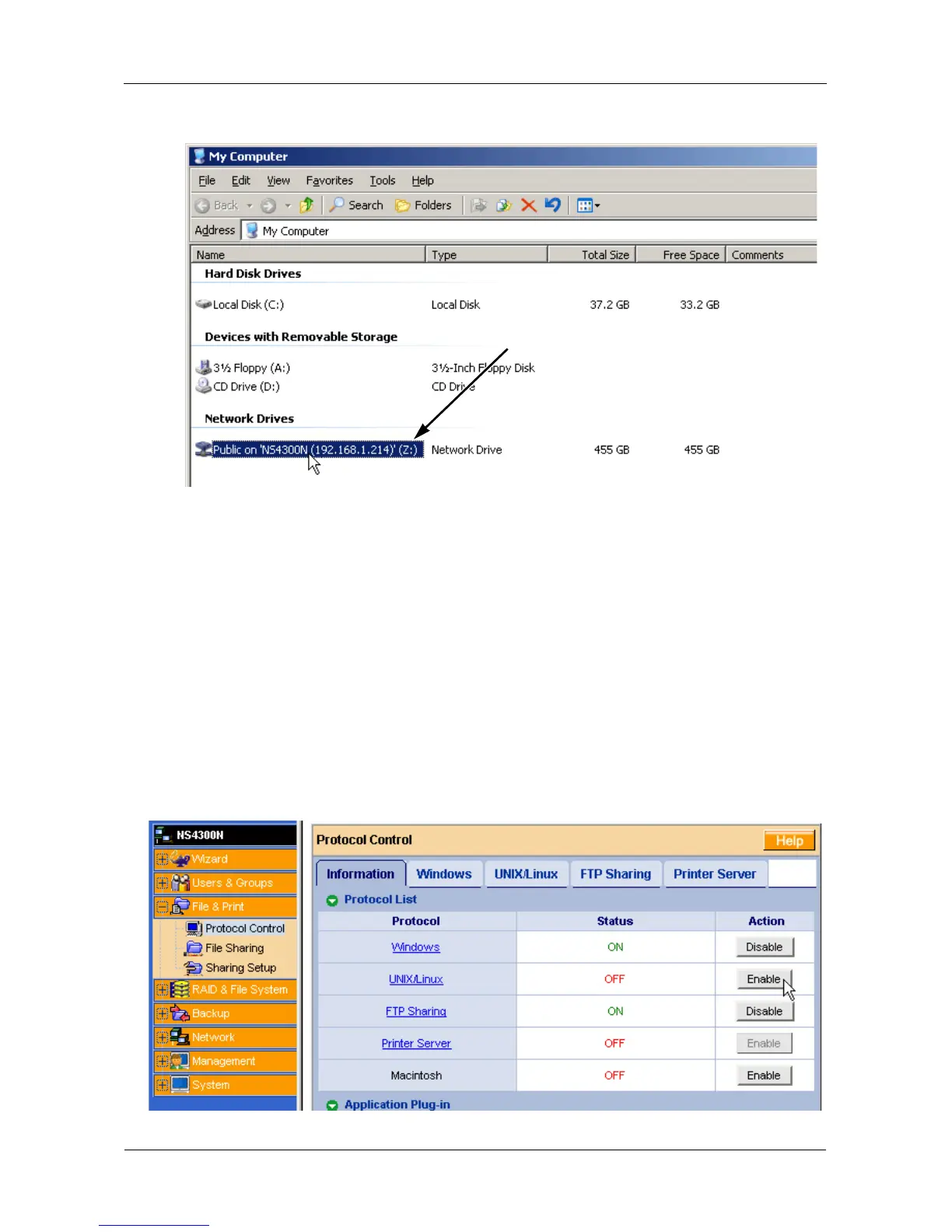
Task: Click the System monitor icon
Action: click(180, 1084)
